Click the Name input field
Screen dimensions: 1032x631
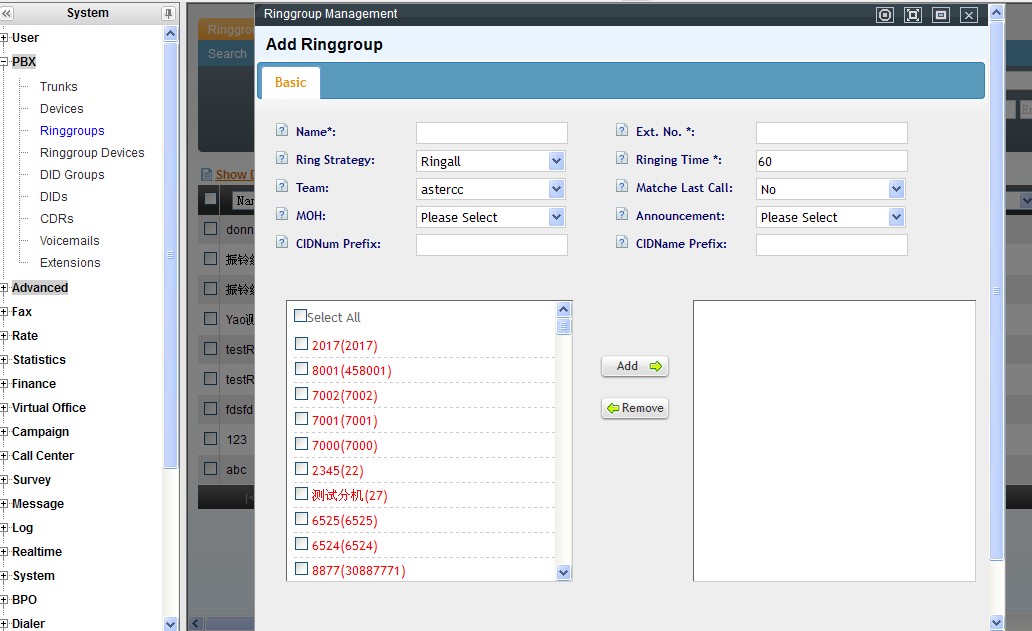pyautogui.click(x=491, y=133)
